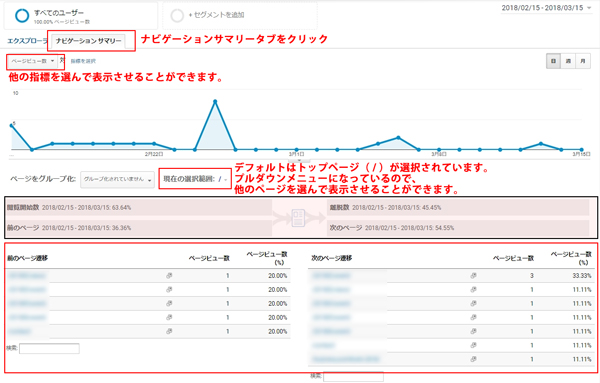The image size is (600, 383).
Task: Click the 次のページ 54.55% summary bar
Action: coord(458,228)
